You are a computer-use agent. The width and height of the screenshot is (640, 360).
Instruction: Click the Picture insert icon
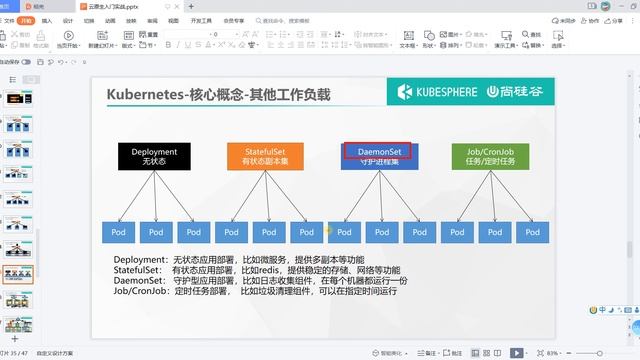(x=443, y=35)
